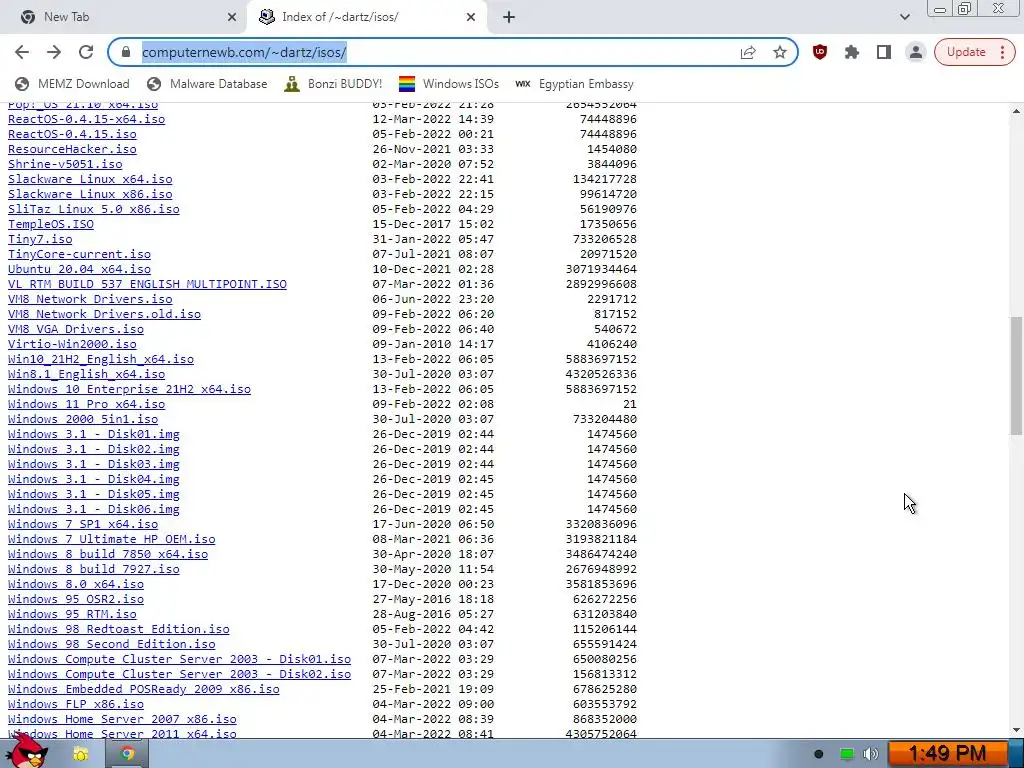1024x768 pixels.
Task: Download Windows_Embedded_POSReady_2009_x86.iso
Action: tap(144, 690)
